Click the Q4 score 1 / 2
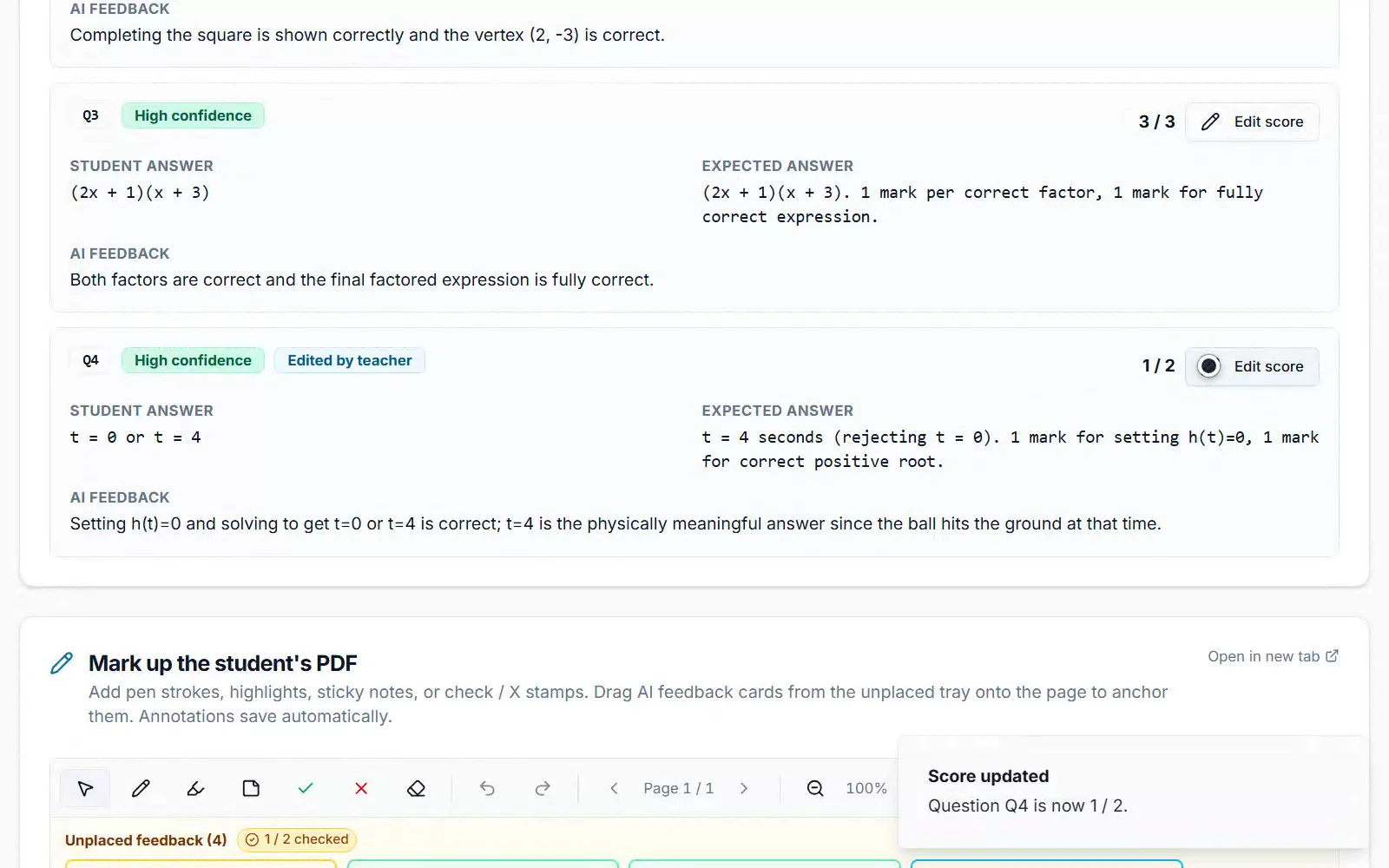Image resolution: width=1389 pixels, height=868 pixels. (1158, 366)
